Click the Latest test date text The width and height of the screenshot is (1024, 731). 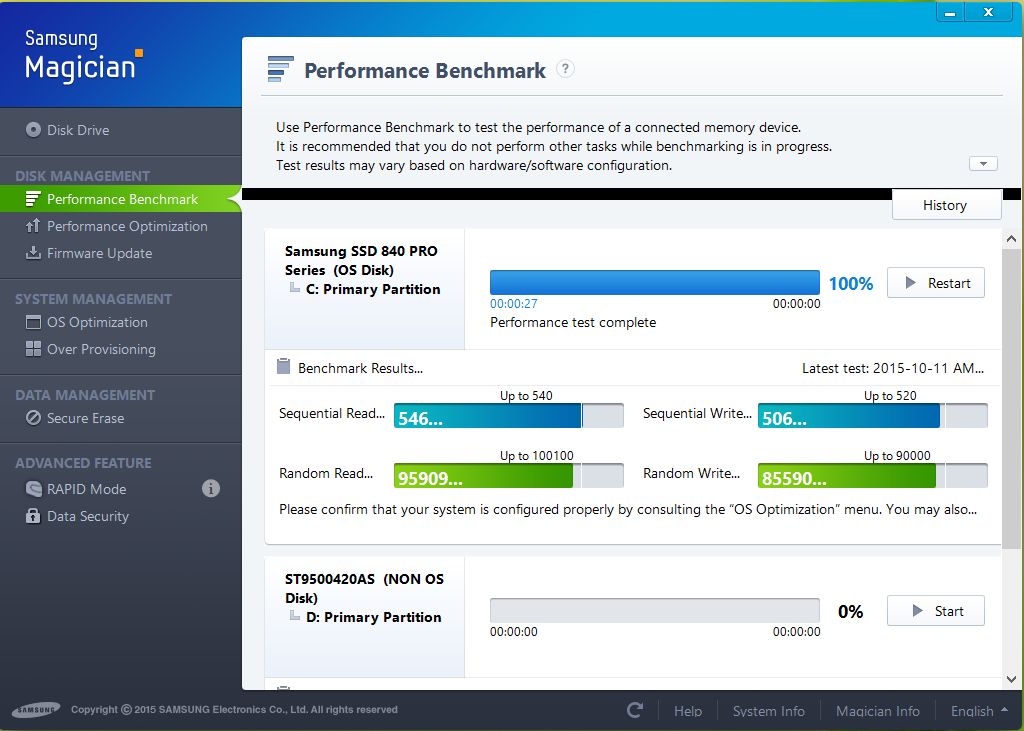tap(892, 368)
